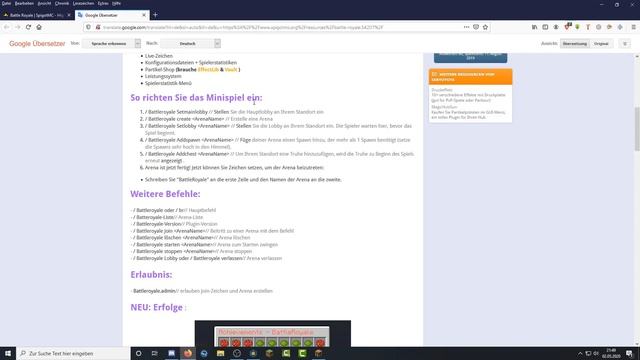Image resolution: width=640 pixels, height=360 pixels.
Task: Click the green download extension icon
Action: tap(577, 27)
